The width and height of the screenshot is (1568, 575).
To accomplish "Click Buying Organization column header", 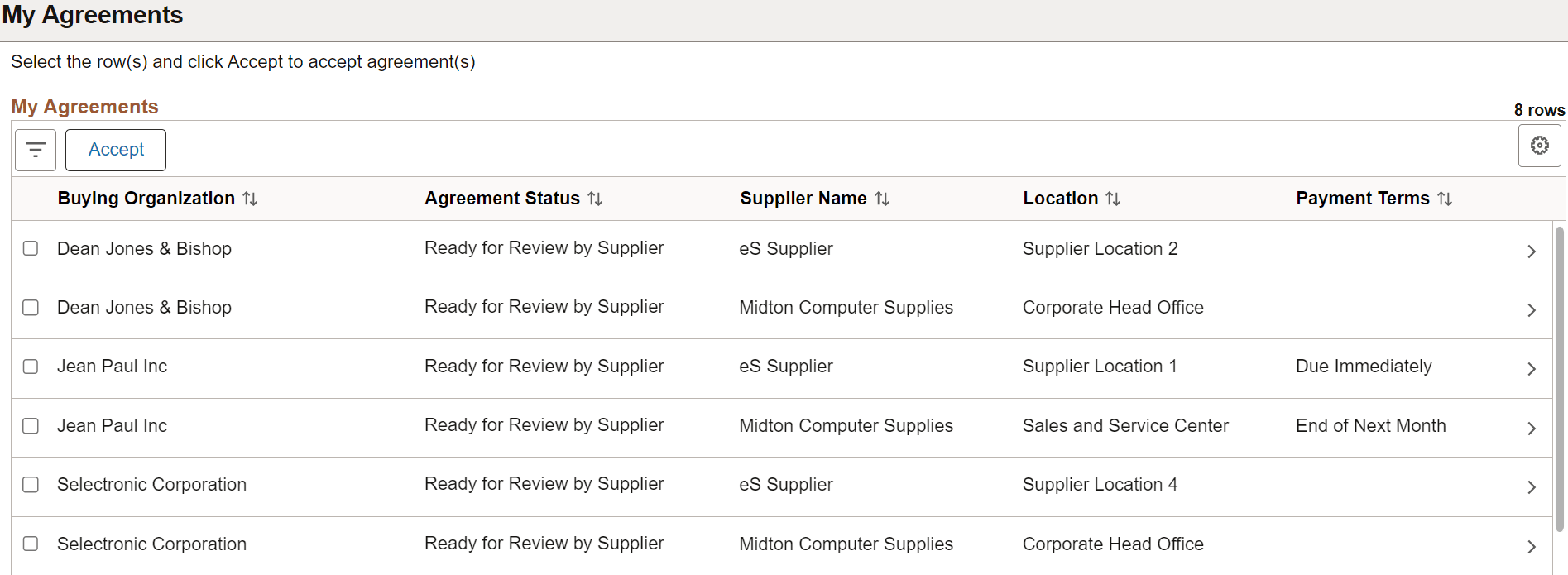I will (x=146, y=199).
